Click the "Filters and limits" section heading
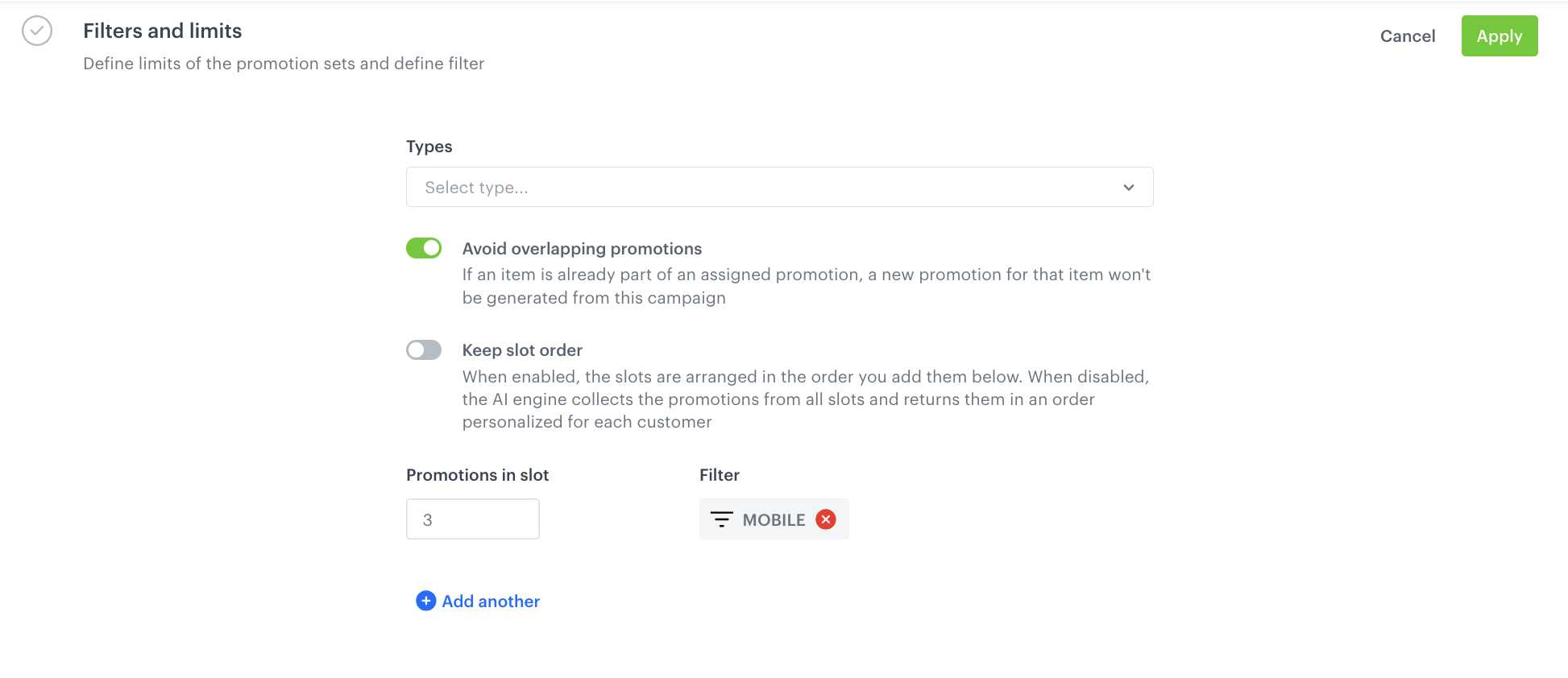 [162, 31]
